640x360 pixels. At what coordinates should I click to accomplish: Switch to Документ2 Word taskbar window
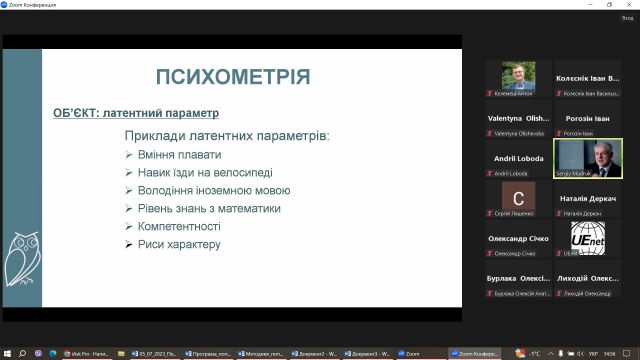click(x=314, y=353)
